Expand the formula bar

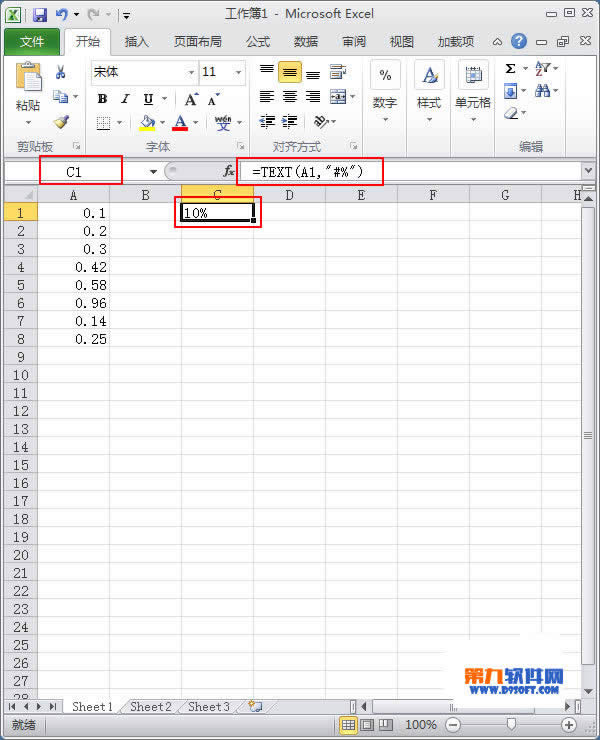click(588, 171)
